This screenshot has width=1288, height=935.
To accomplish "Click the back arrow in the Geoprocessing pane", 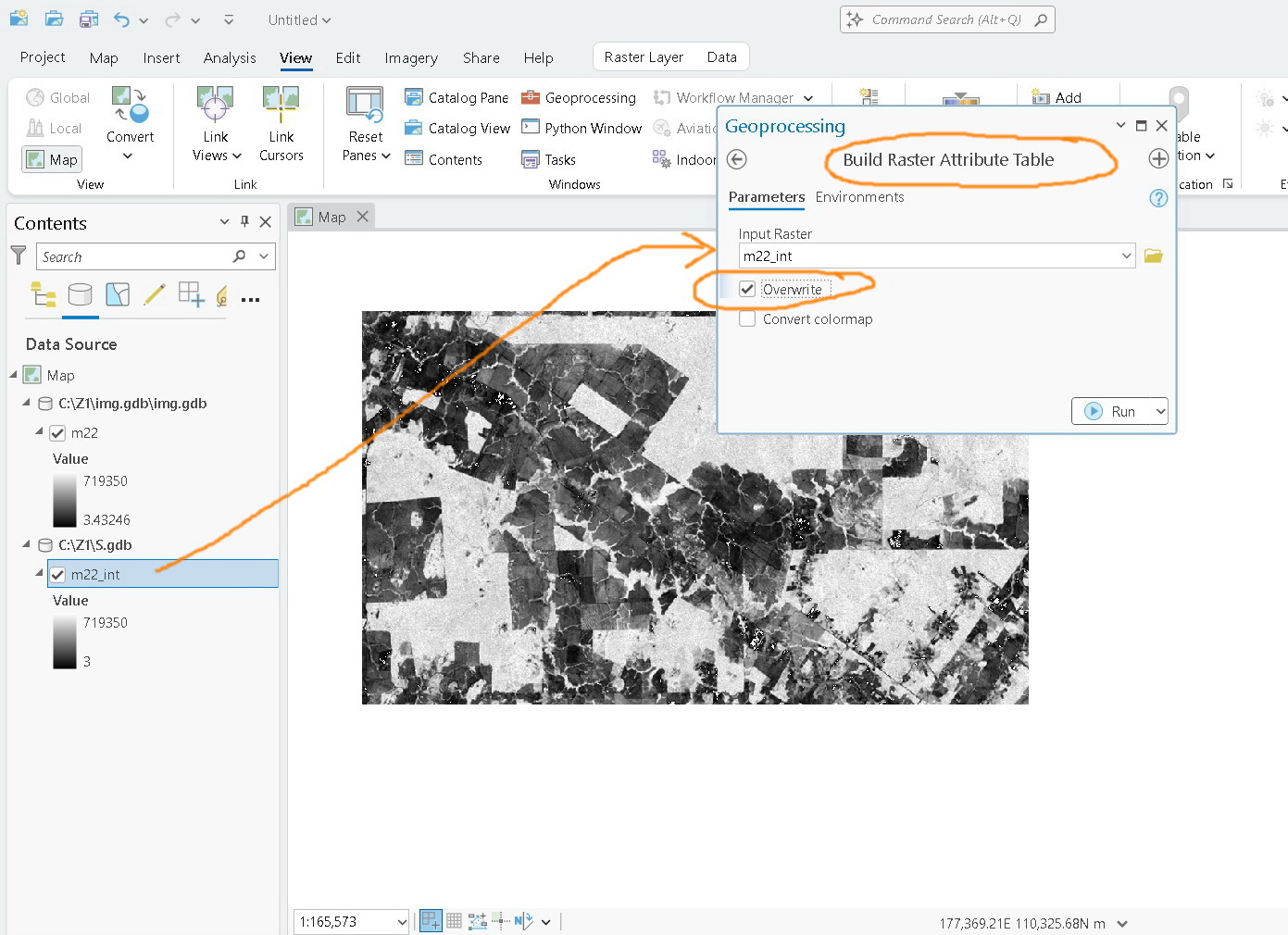I will [x=736, y=159].
